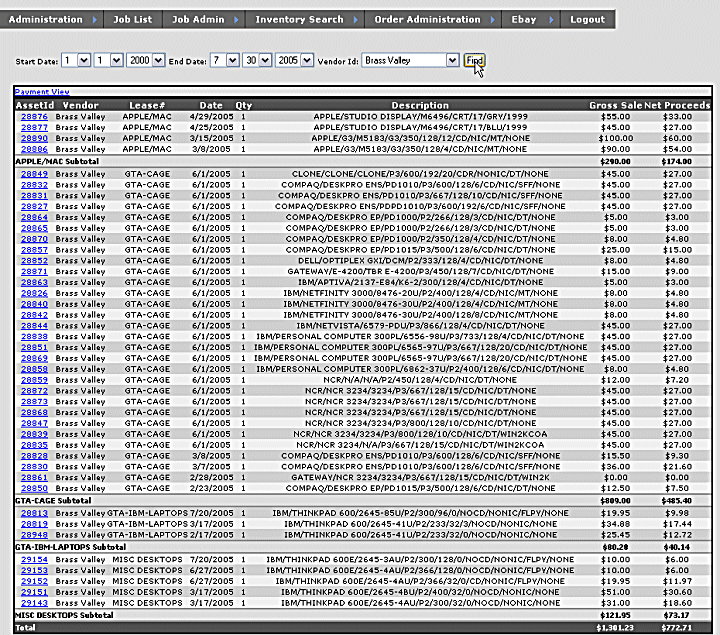This screenshot has height=635, width=720.
Task: Select the GTA-IBM-LAPTOPS Subtotal row label
Action: [70, 547]
